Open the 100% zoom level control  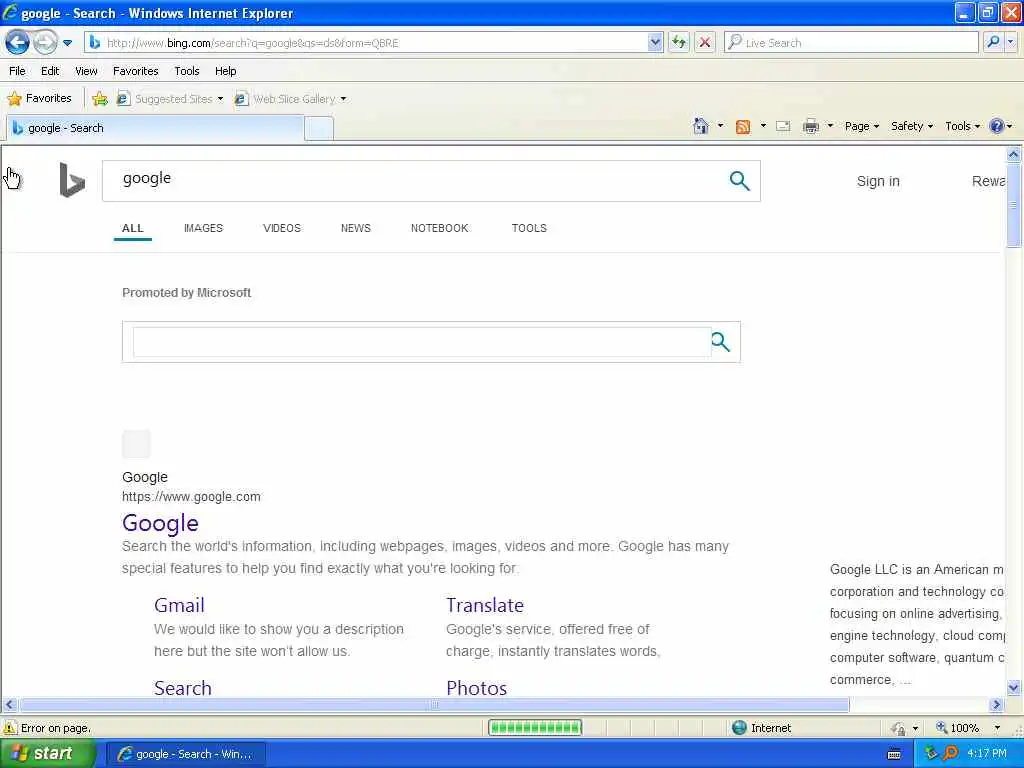[968, 728]
